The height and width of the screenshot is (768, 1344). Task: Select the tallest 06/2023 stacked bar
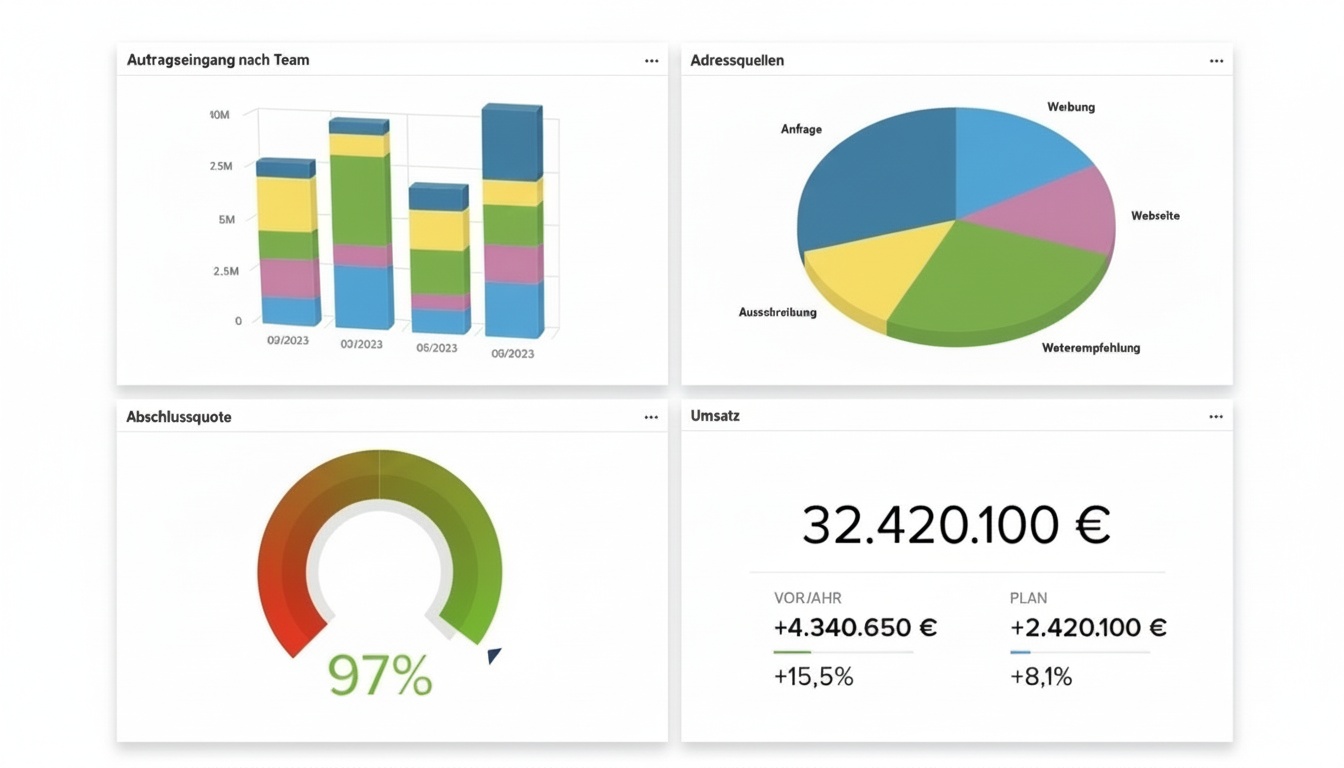(512, 220)
